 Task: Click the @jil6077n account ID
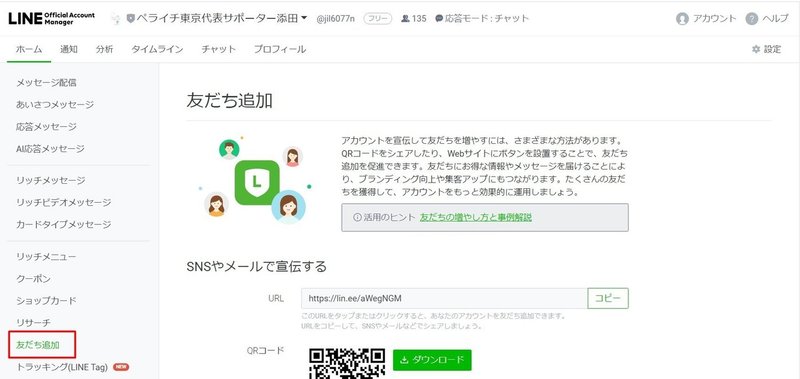(x=336, y=19)
